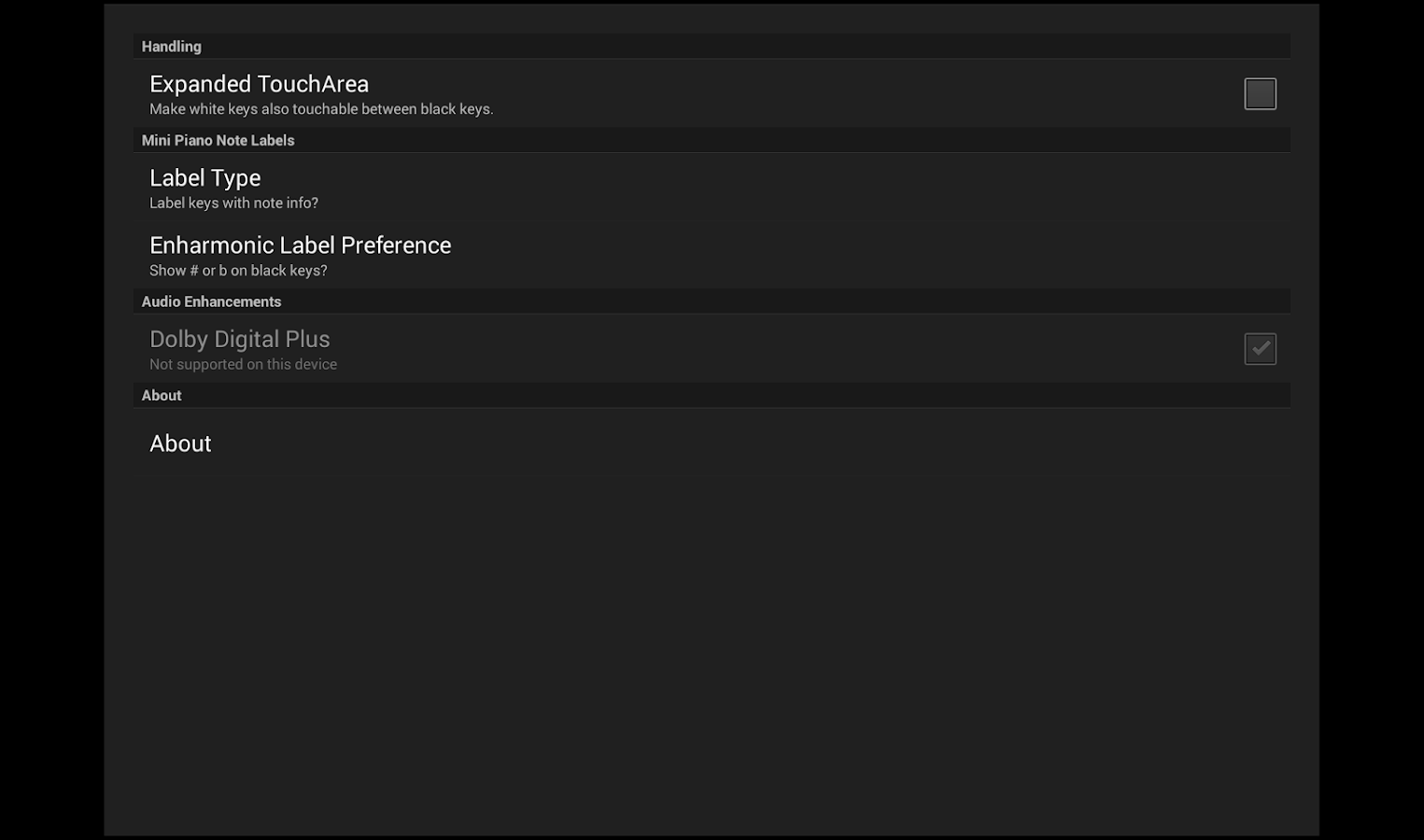Click the Audio Enhancements section header

pyautogui.click(x=211, y=301)
